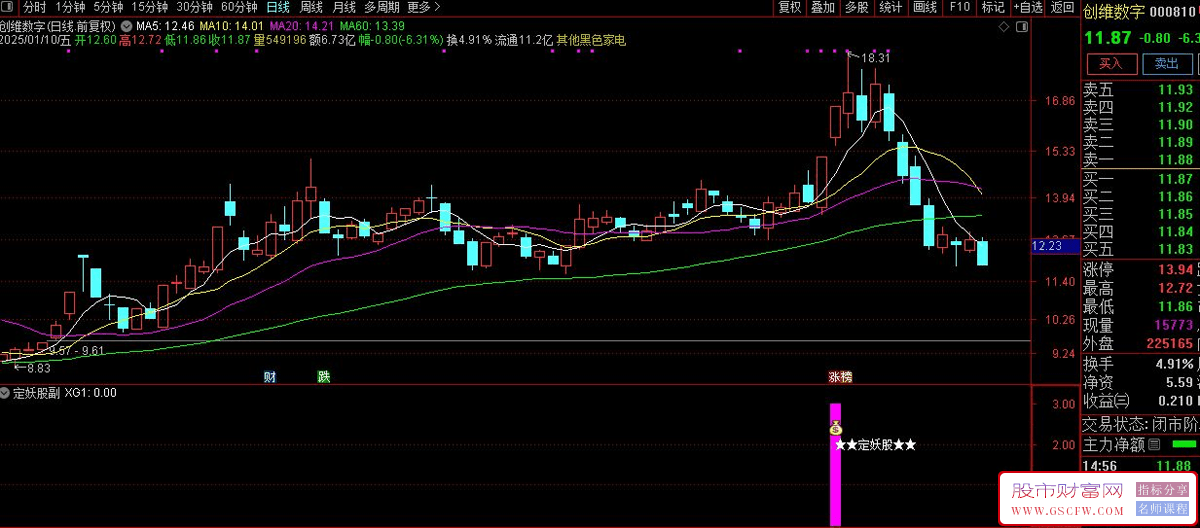Click the 卖出 sell button
Viewport: 1200px width, 528px height.
click(x=1167, y=64)
